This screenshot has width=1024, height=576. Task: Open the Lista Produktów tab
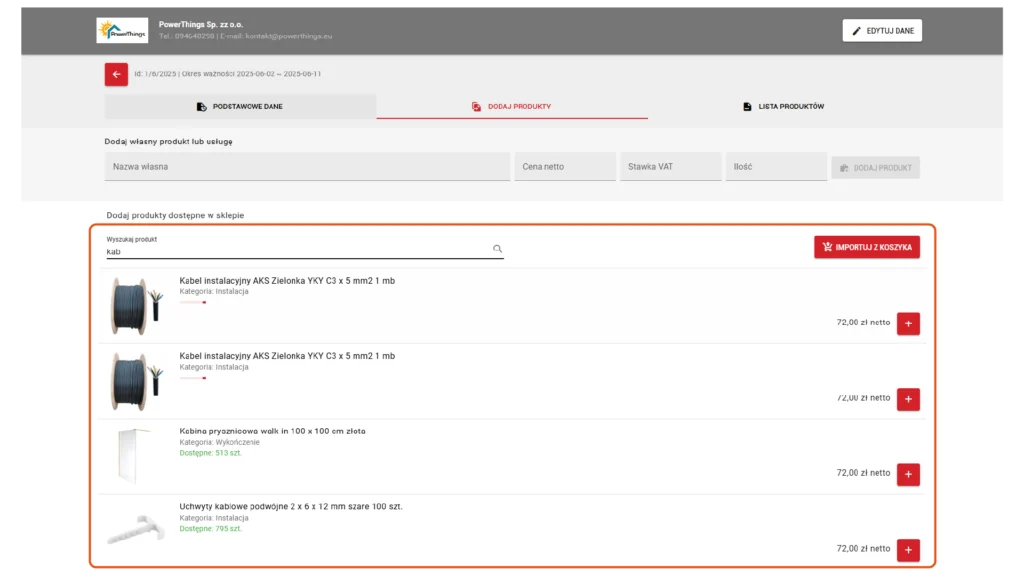pos(783,106)
